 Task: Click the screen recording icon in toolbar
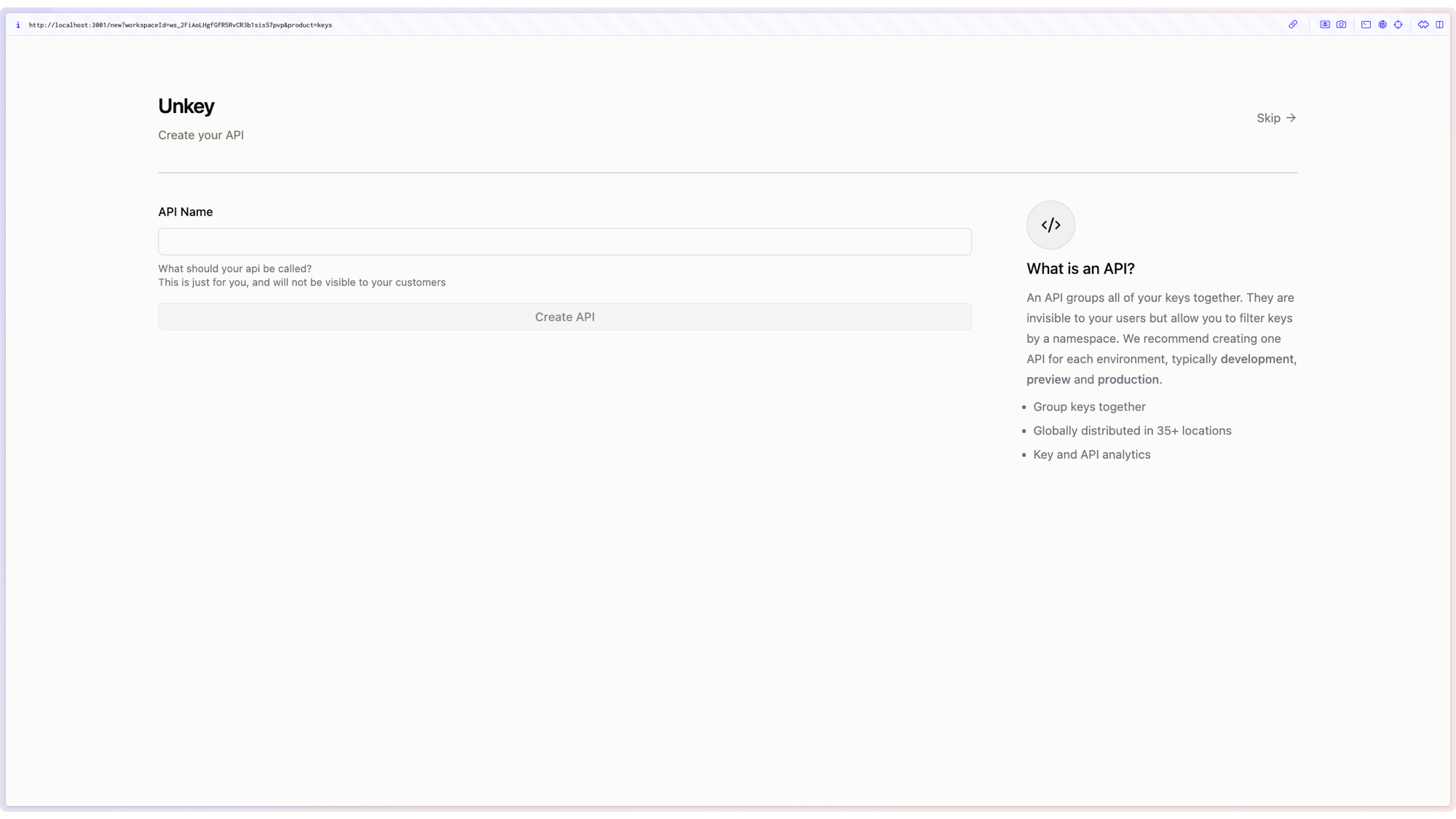pyautogui.click(x=1325, y=25)
